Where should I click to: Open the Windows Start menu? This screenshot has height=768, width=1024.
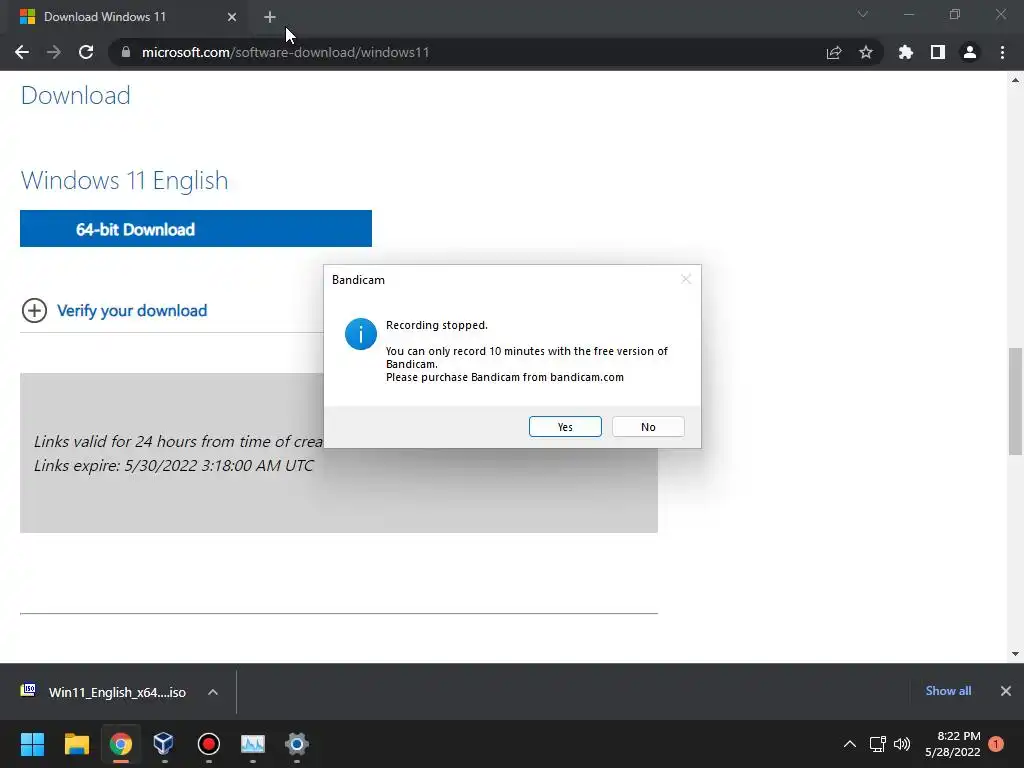click(x=32, y=744)
